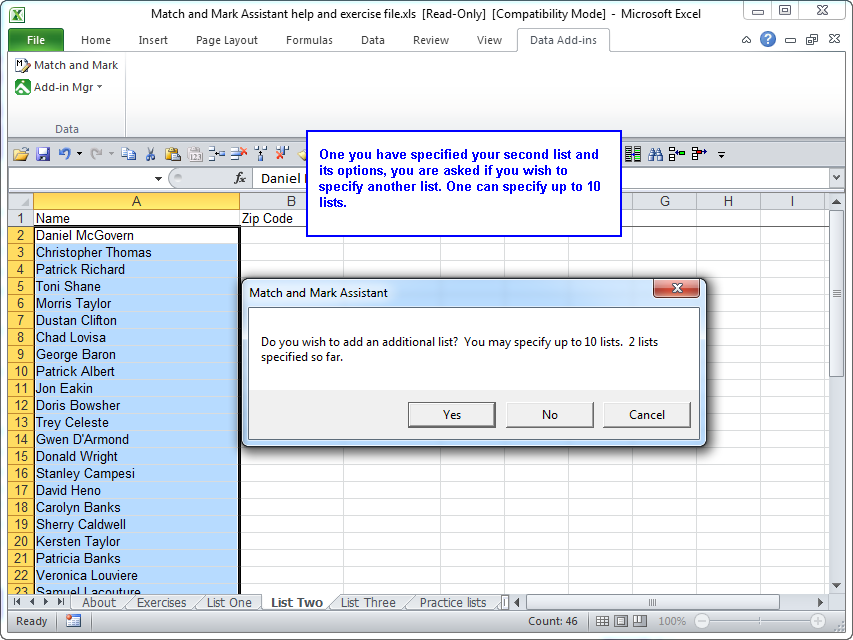The image size is (853, 640).
Task: Switch to Normal view in status bar
Action: (x=602, y=621)
